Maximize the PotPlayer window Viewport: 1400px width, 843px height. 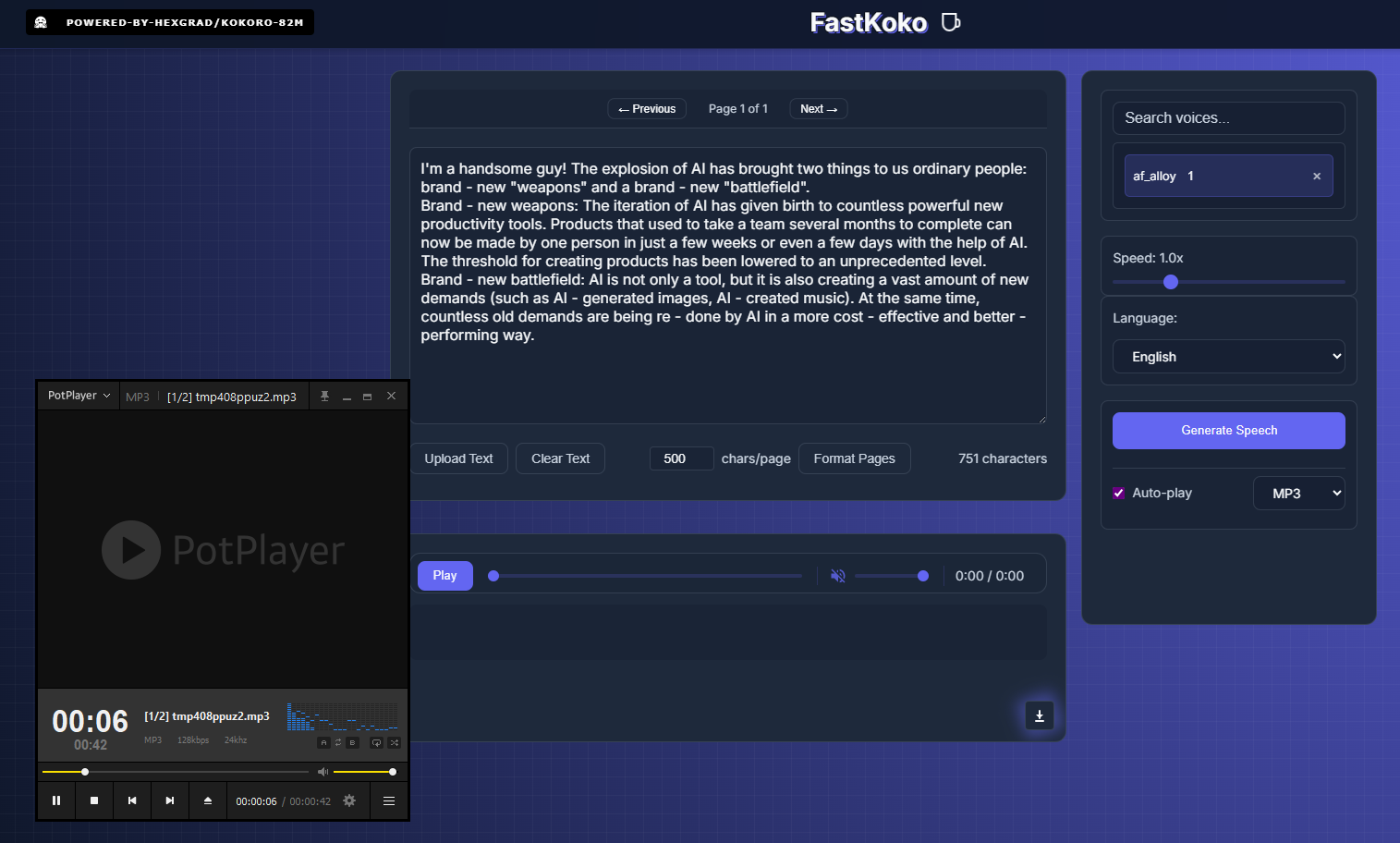coord(368,396)
